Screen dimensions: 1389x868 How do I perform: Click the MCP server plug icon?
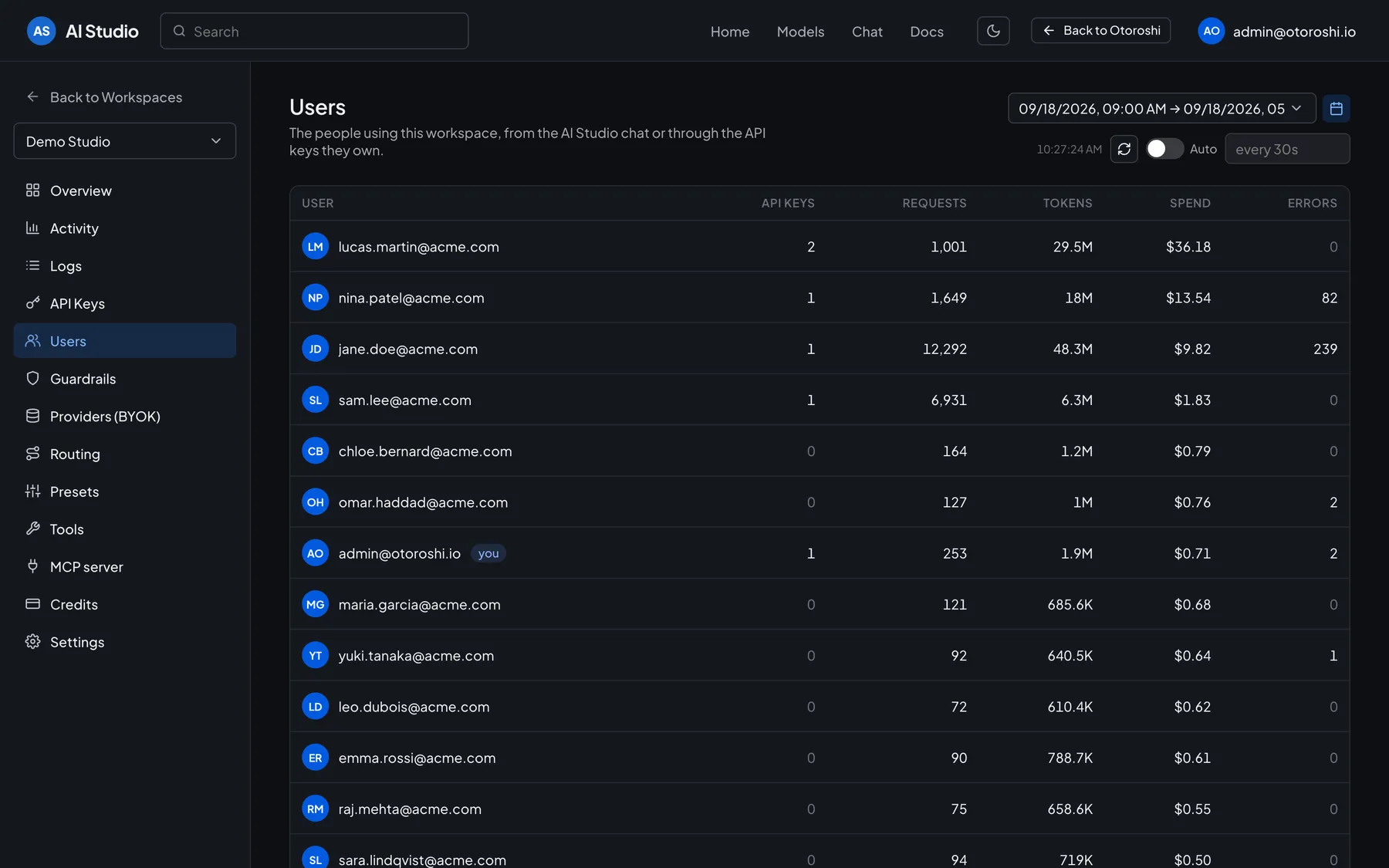[32, 567]
